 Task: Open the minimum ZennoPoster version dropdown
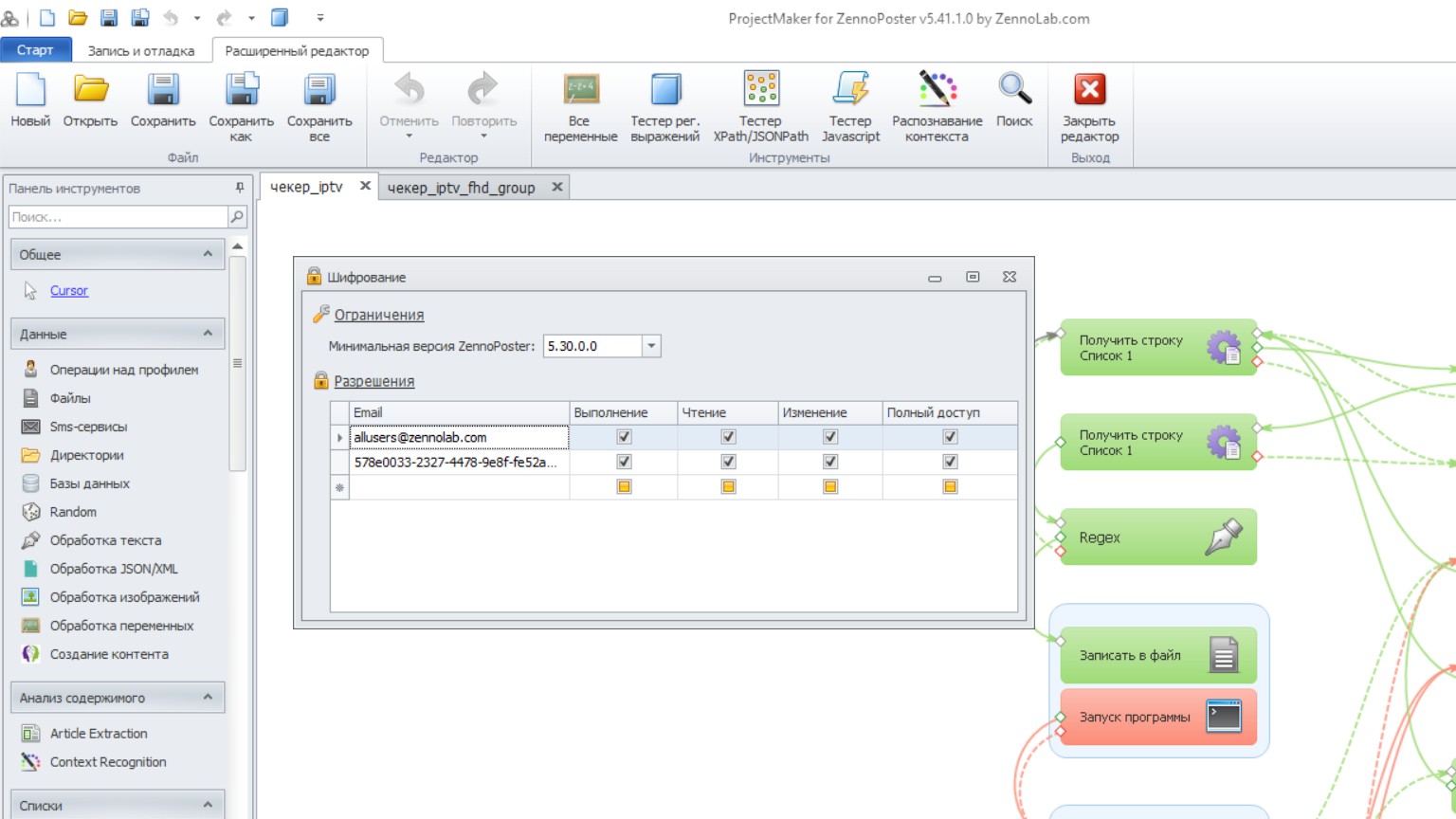[651, 346]
